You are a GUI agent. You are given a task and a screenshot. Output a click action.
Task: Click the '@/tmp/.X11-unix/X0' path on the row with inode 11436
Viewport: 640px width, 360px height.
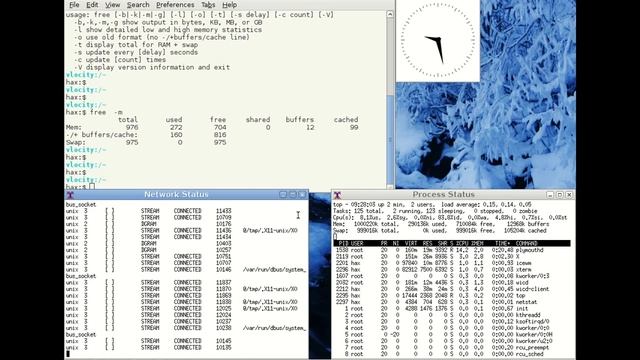click(270, 231)
